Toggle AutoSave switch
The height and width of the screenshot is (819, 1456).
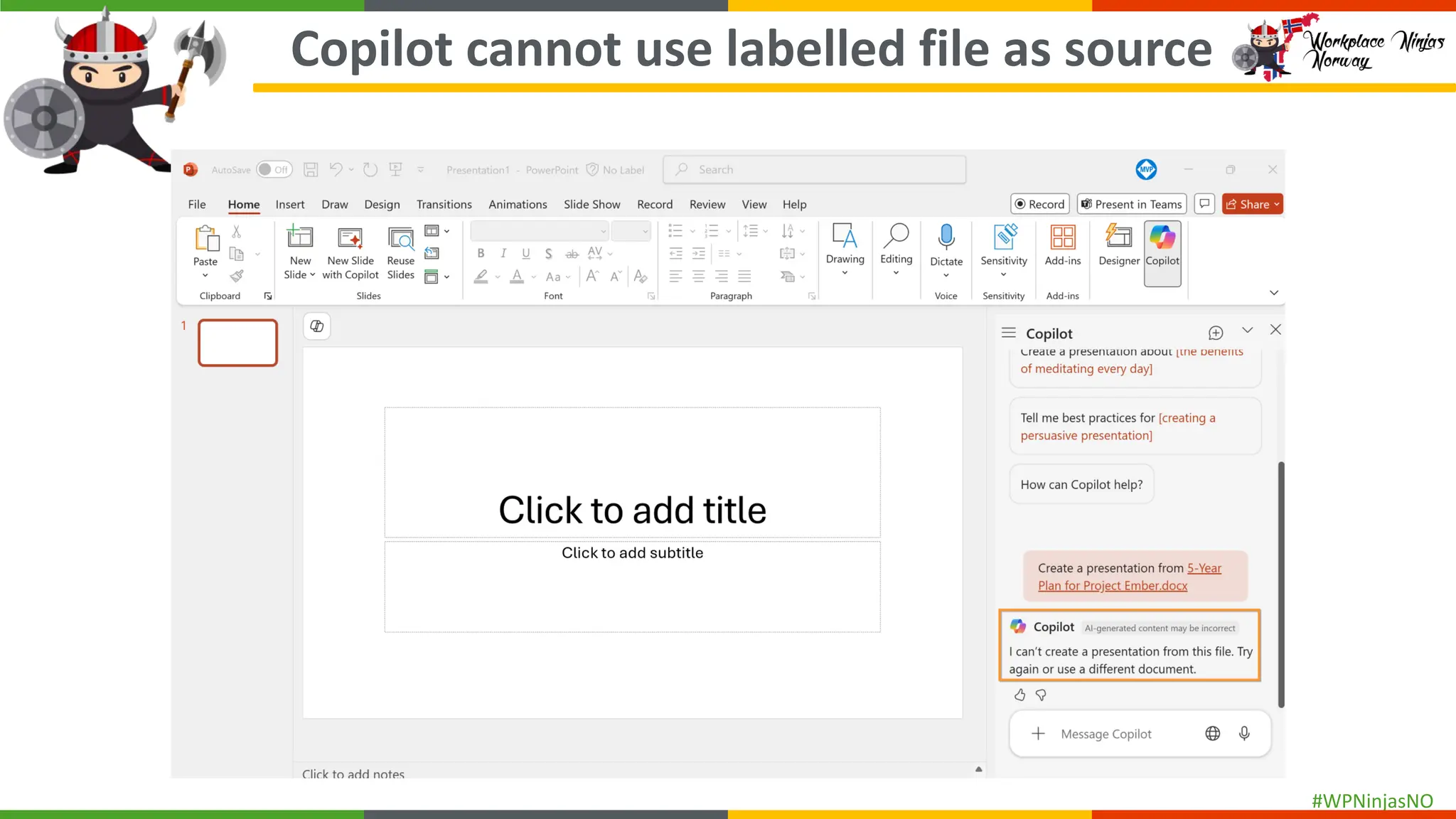tap(274, 169)
